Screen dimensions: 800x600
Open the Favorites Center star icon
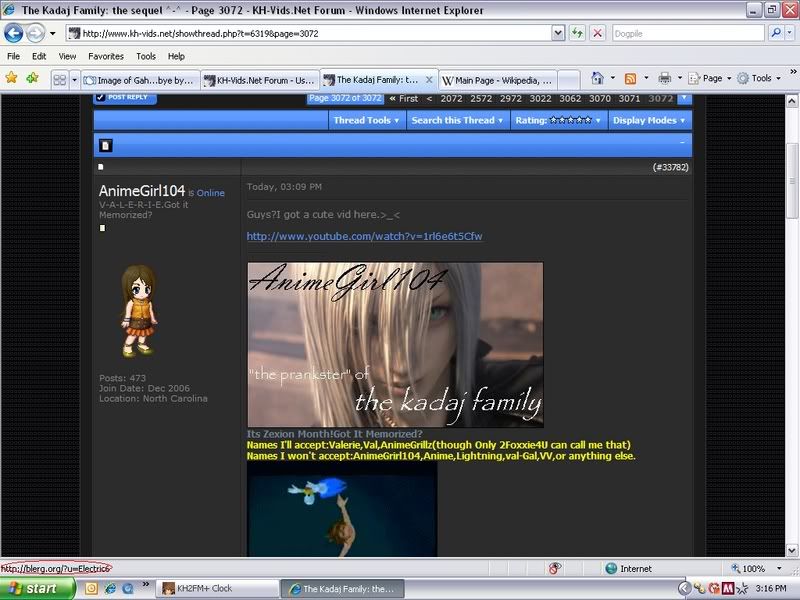pyautogui.click(x=11, y=78)
